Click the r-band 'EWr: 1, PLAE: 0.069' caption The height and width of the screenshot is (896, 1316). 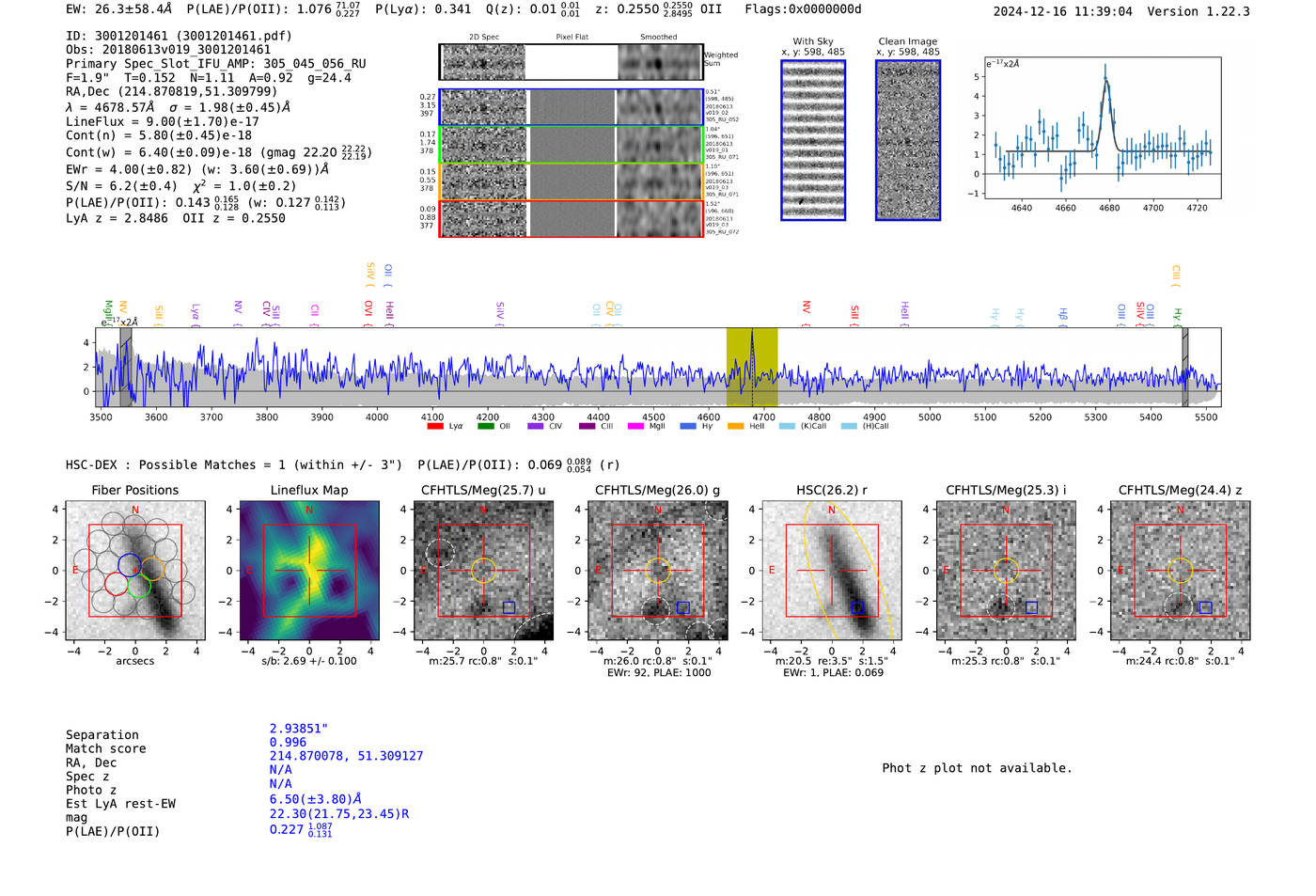click(x=833, y=673)
